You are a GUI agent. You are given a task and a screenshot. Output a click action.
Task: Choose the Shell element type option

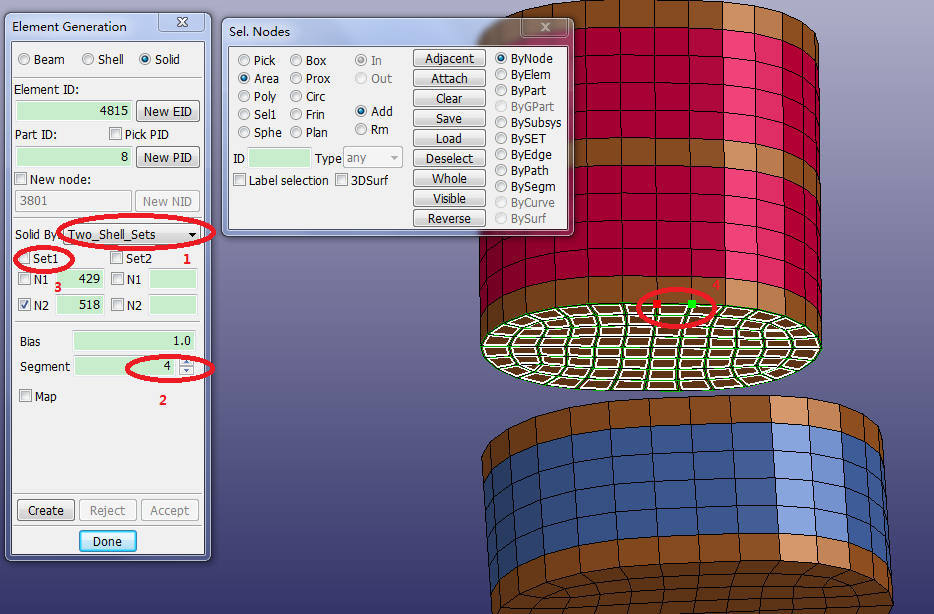point(88,59)
